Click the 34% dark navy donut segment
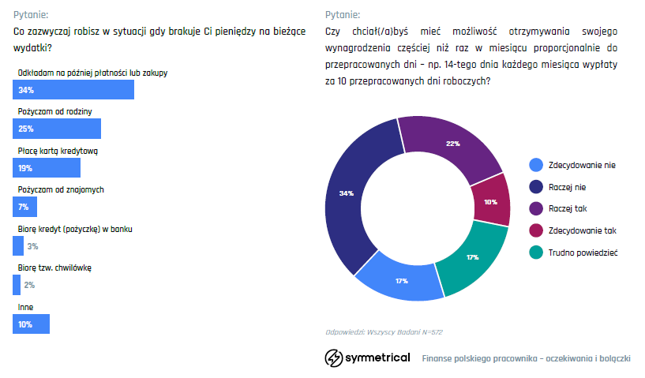Screen dimensions: 645x378 [346, 193]
